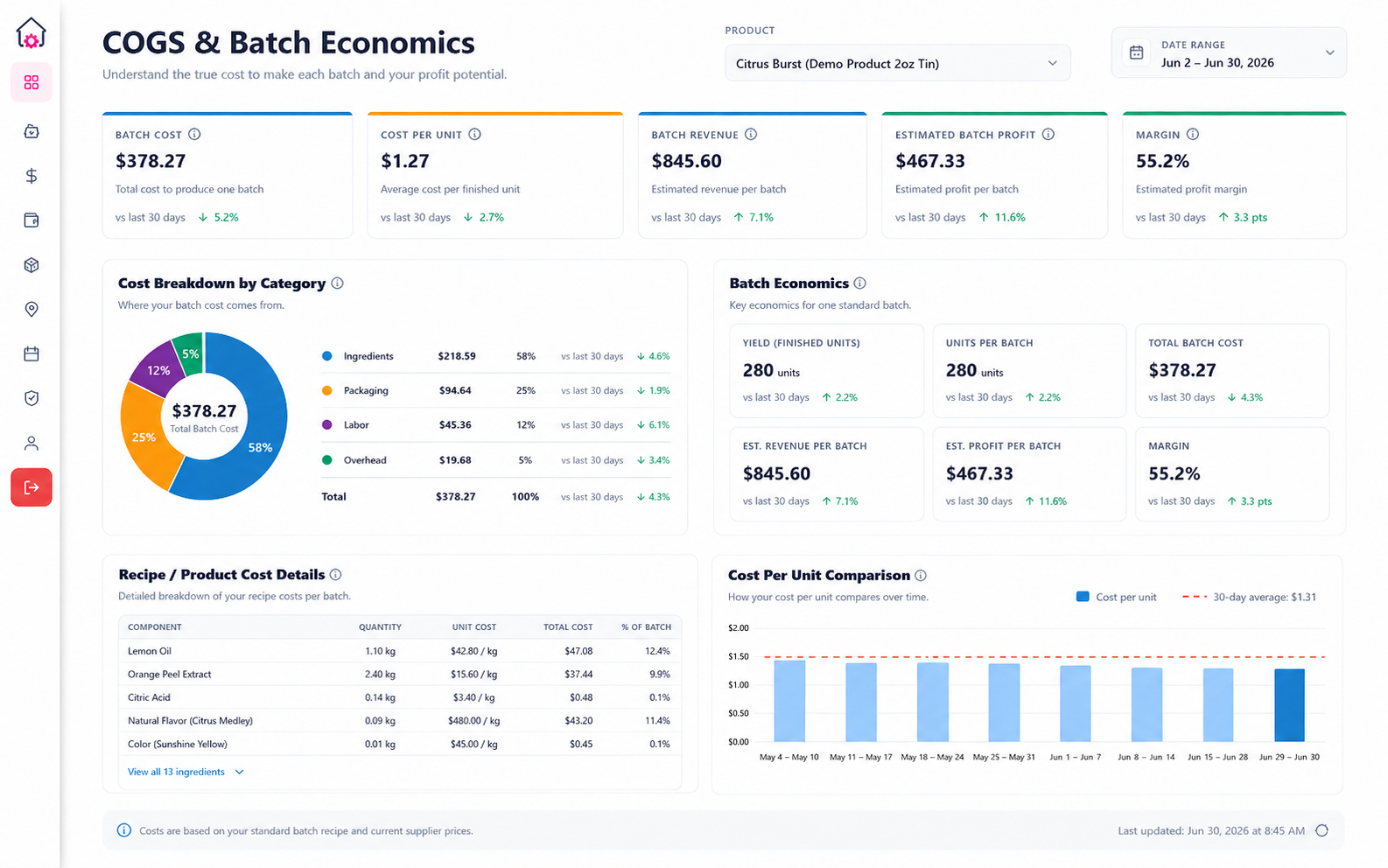Click the Yield (Finished Units) card
1388x868 pixels.
[826, 371]
